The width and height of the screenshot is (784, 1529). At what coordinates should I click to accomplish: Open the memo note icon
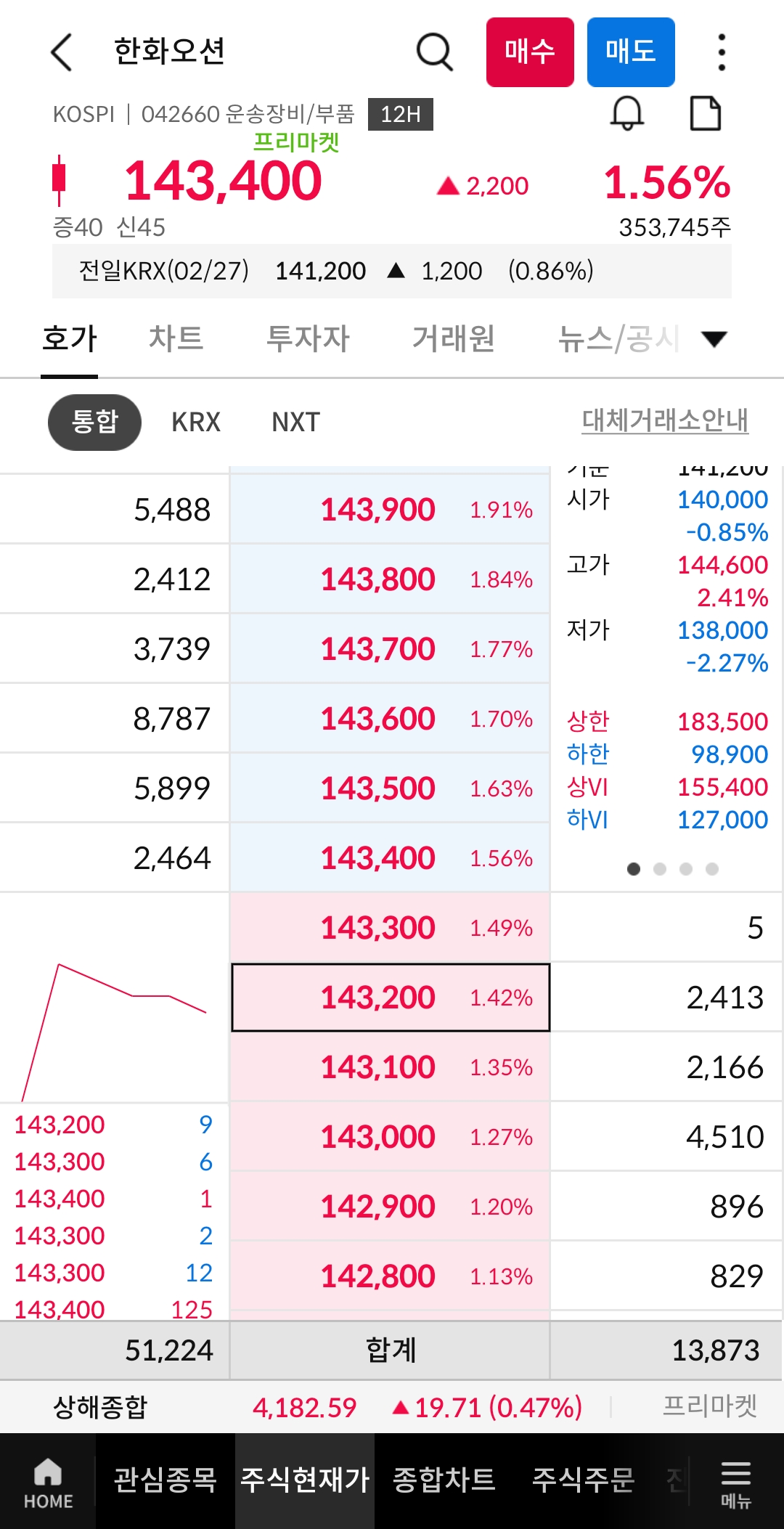[x=705, y=114]
